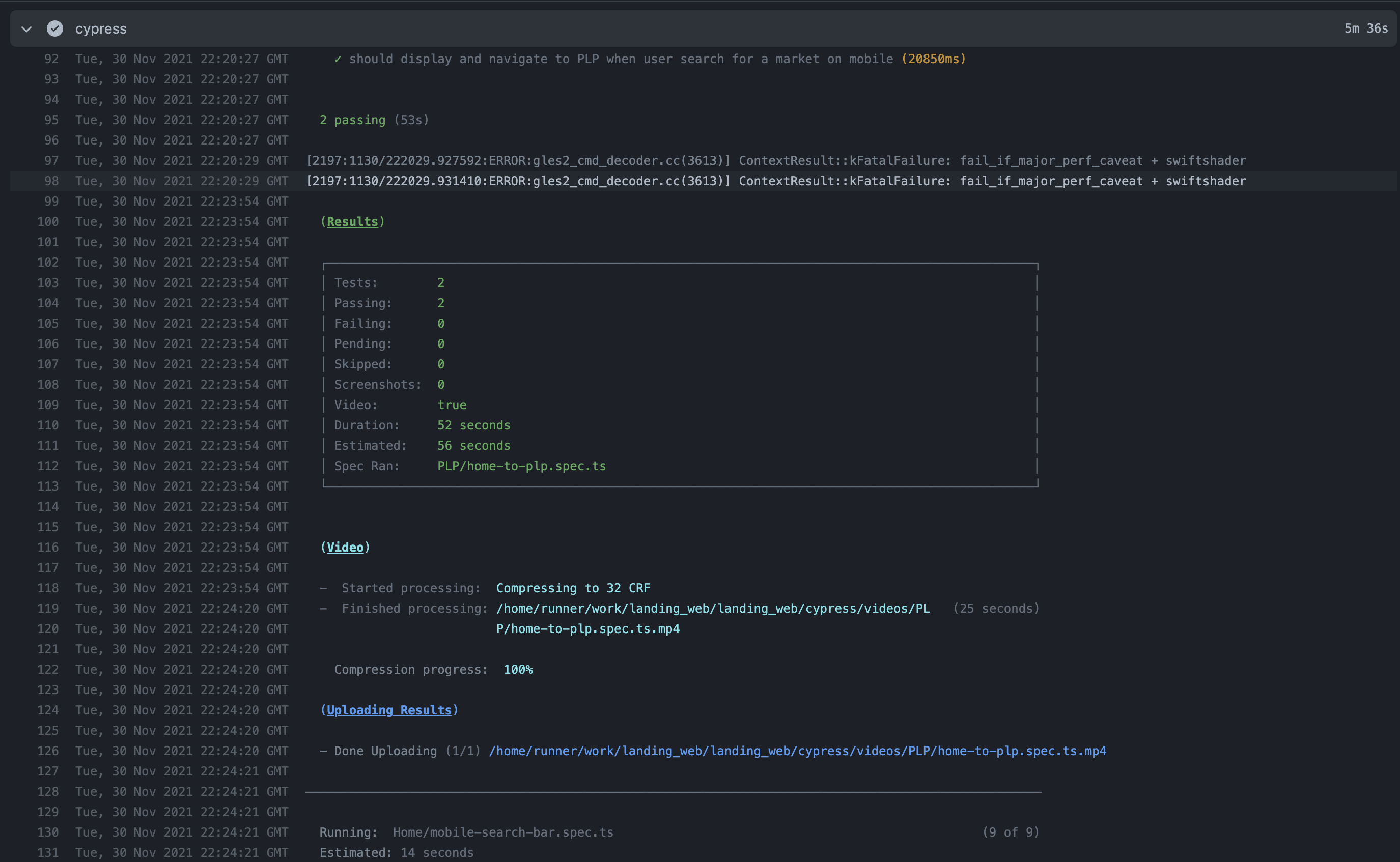The image size is (1400, 862).
Task: Click the uploaded home-to-plp.spec.ts.mp4 path
Action: click(797, 751)
